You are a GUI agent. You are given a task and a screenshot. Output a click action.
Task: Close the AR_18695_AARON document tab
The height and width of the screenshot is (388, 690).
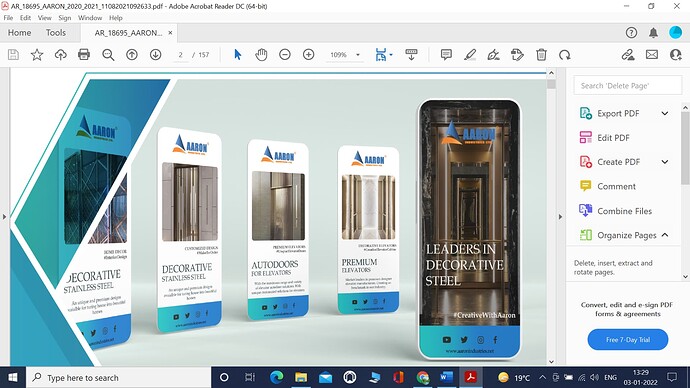(170, 33)
